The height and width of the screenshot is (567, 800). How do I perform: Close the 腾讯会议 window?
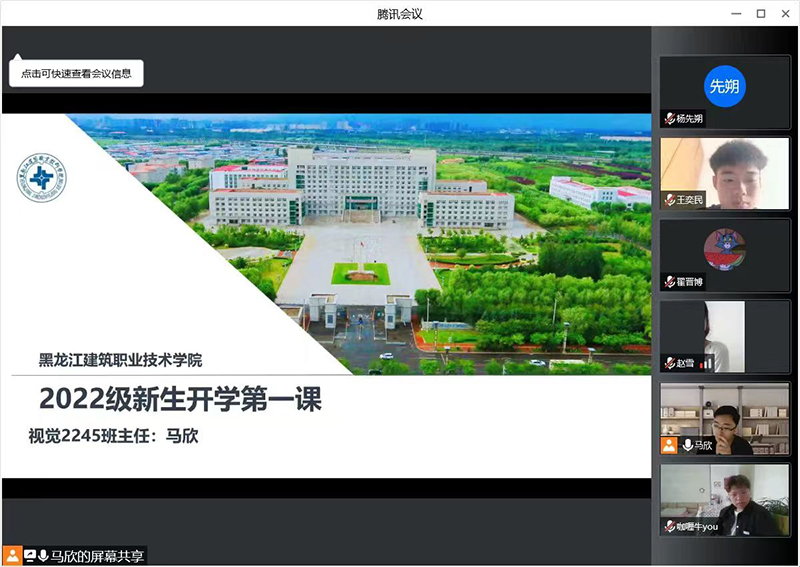(786, 14)
